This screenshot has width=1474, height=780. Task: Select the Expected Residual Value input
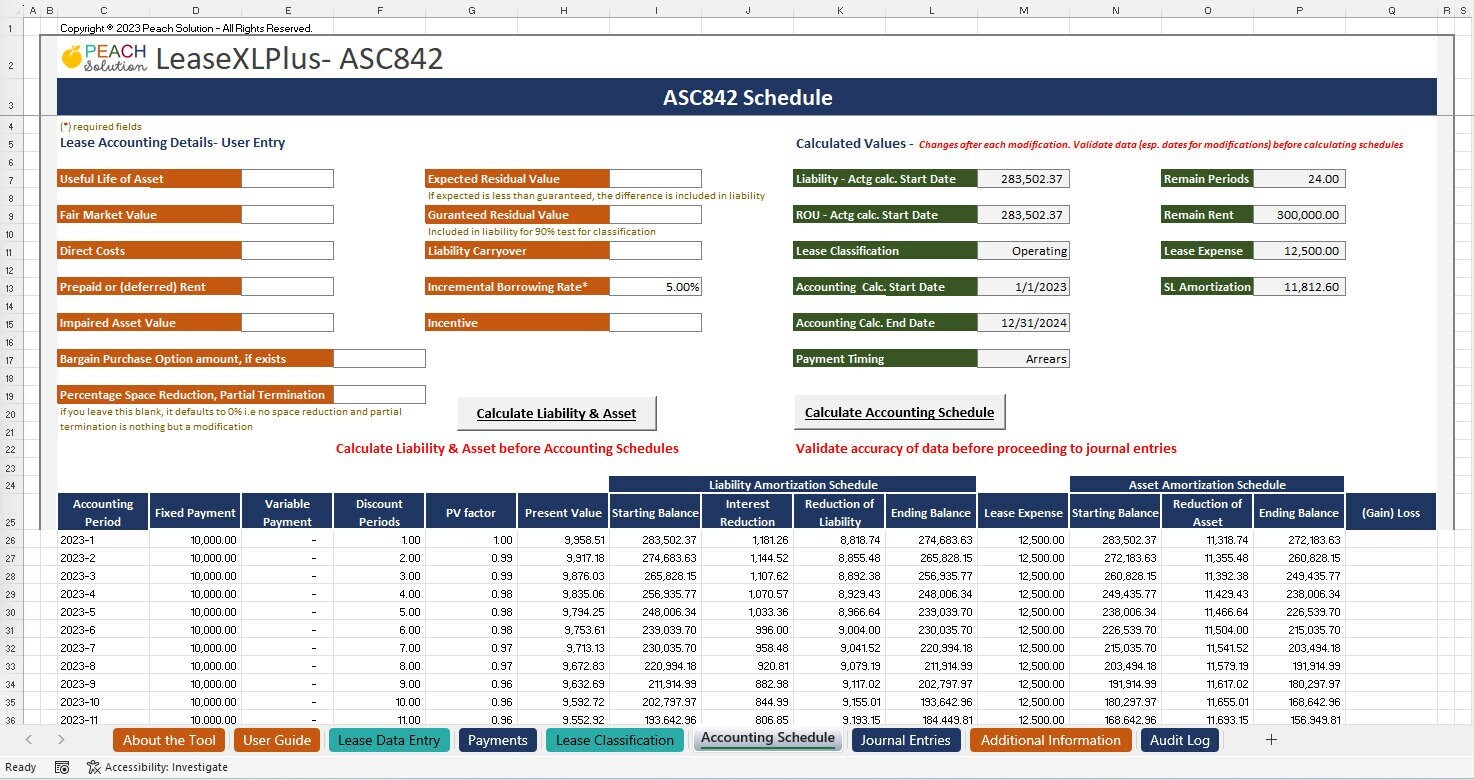(x=655, y=179)
